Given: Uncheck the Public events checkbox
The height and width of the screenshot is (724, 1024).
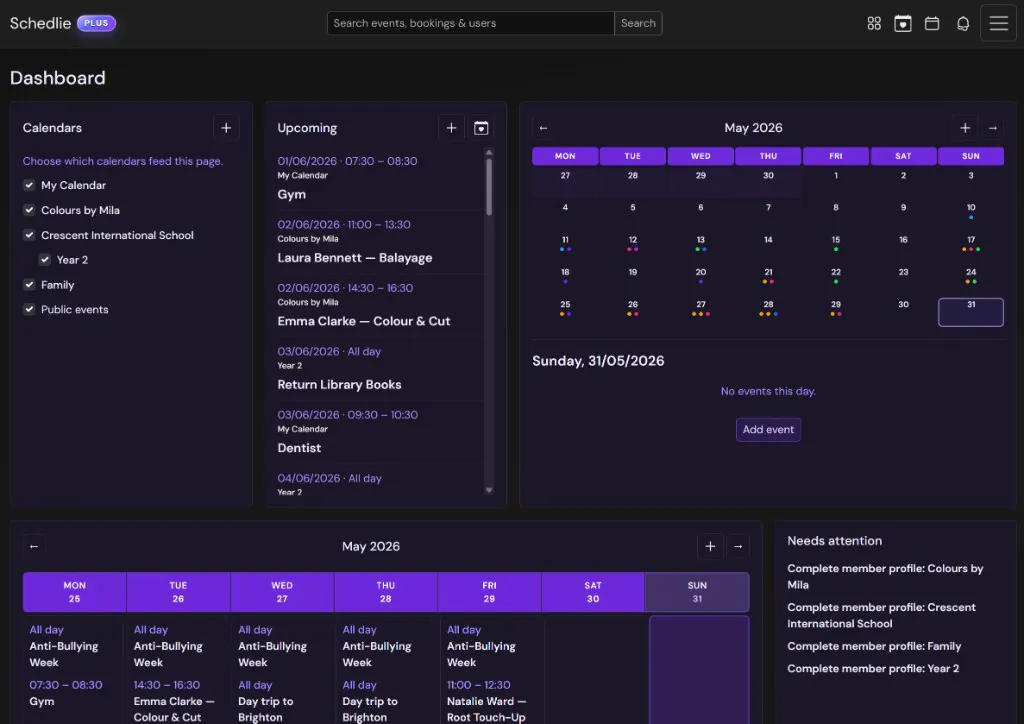Looking at the screenshot, I should (x=29, y=309).
